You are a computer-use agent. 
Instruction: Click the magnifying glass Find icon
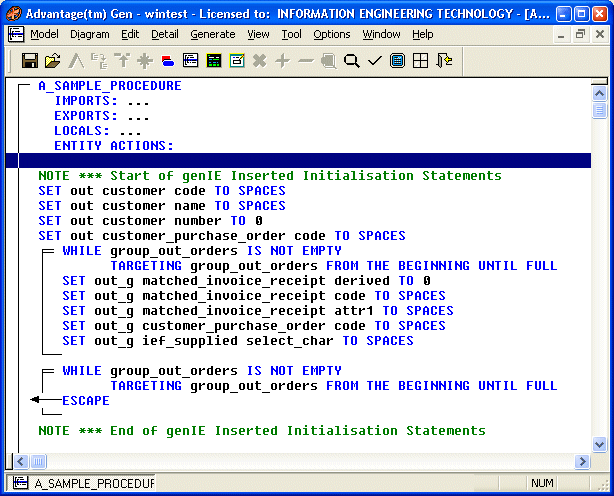click(x=351, y=61)
